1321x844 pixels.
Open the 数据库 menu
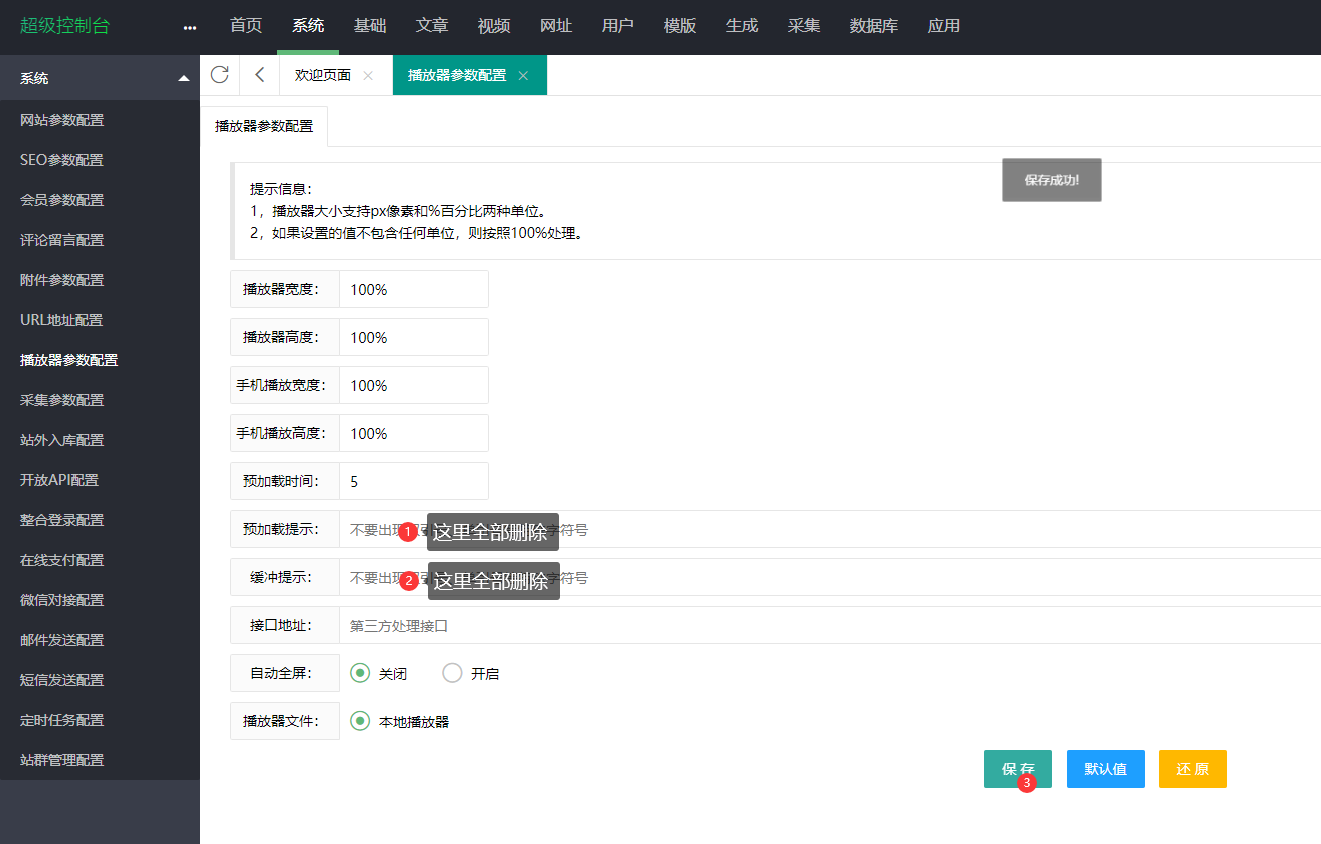(x=873, y=26)
